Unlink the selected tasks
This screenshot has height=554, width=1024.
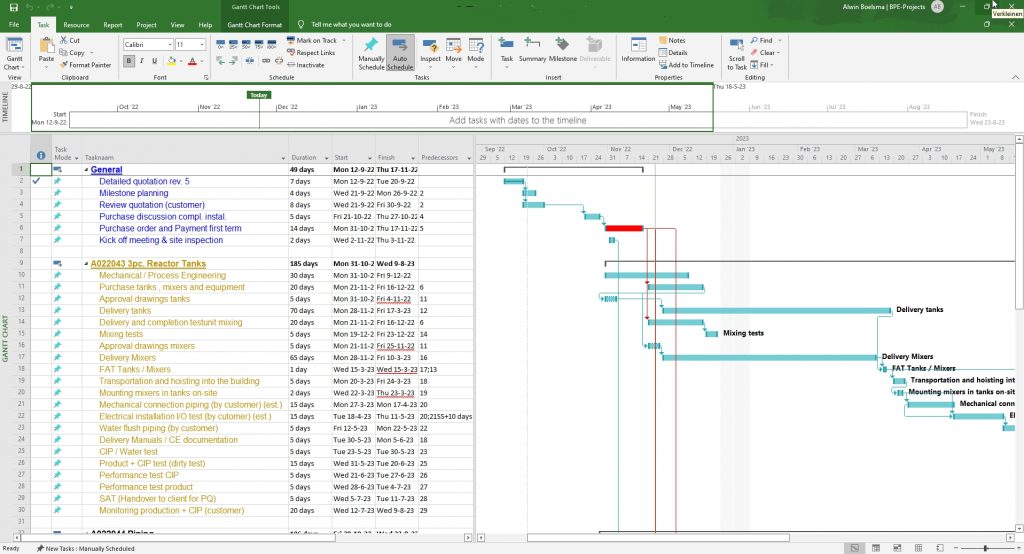(279, 61)
